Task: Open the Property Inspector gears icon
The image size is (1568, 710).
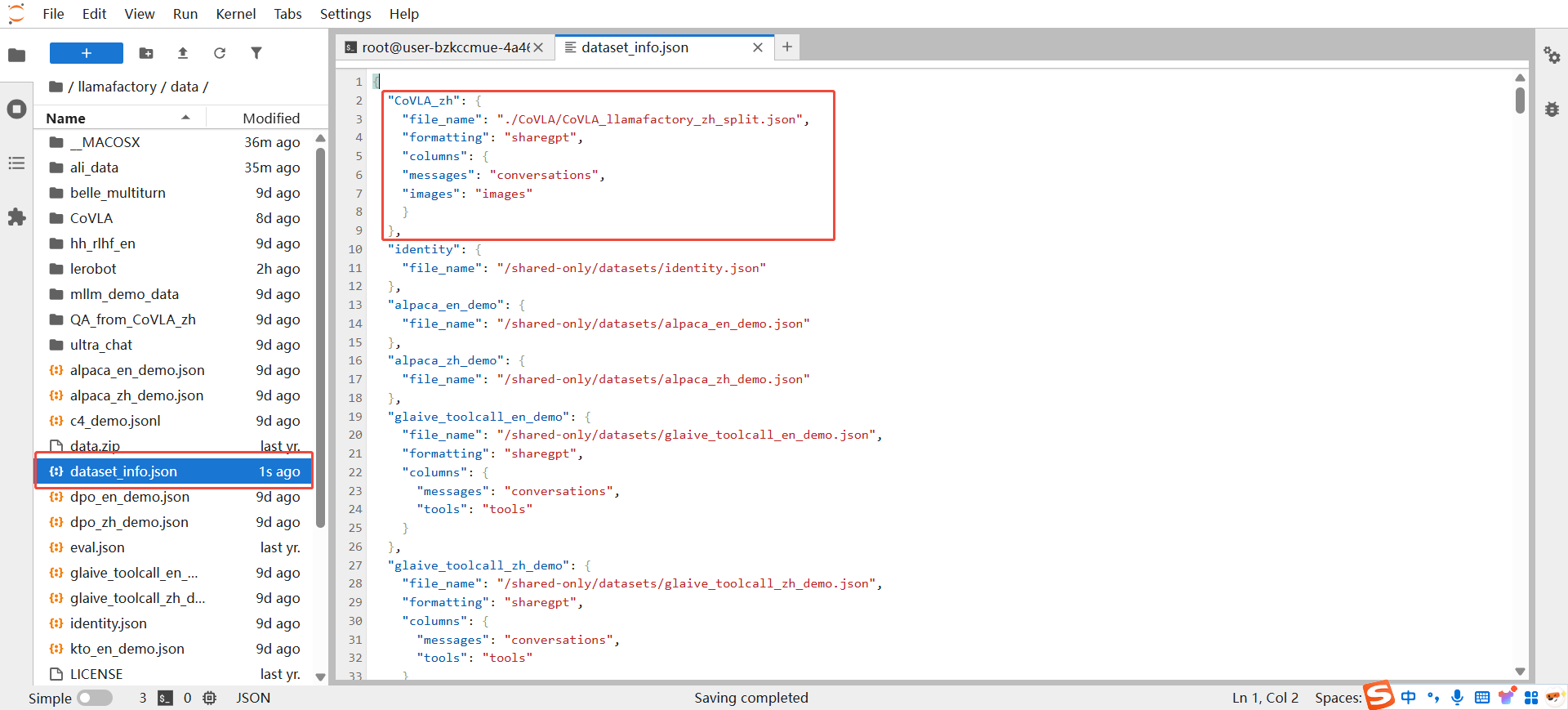Action: [1552, 56]
